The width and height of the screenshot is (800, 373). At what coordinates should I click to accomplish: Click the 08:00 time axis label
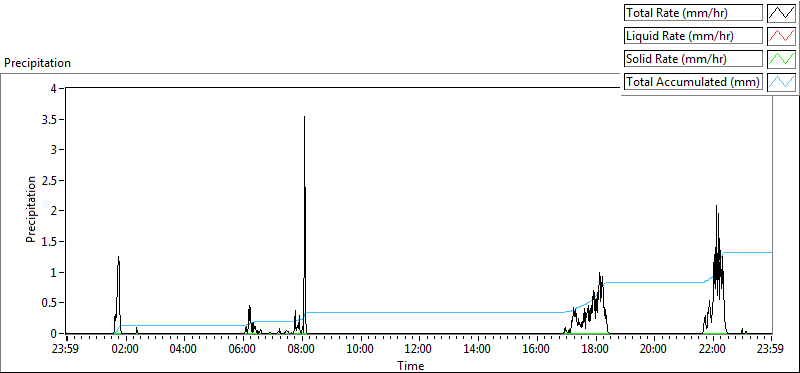tap(301, 350)
